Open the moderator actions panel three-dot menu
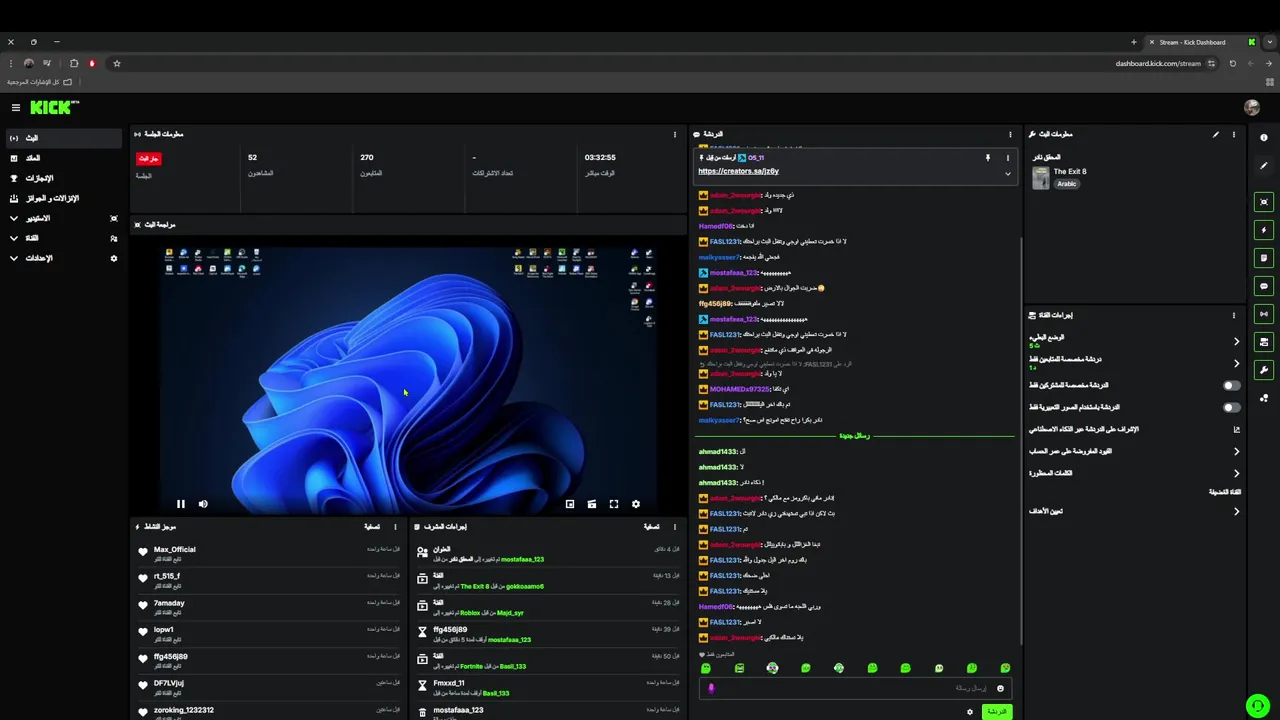 click(675, 526)
